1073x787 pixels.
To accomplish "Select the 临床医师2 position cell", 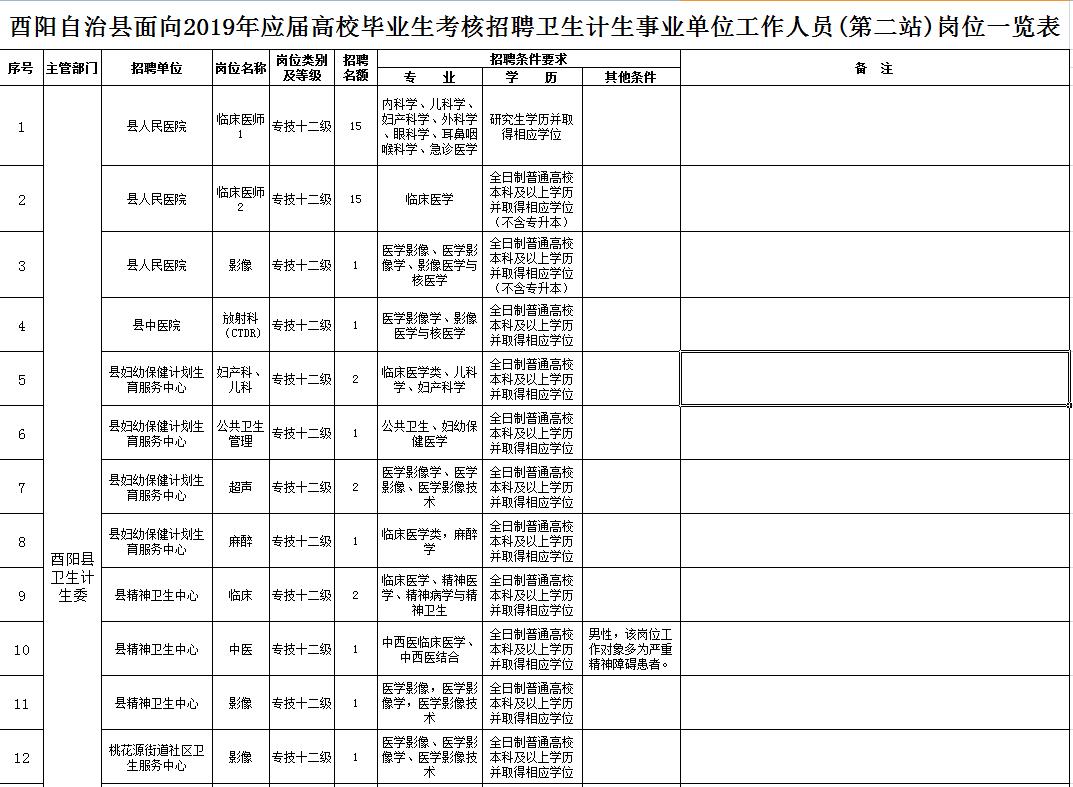I will (240, 199).
